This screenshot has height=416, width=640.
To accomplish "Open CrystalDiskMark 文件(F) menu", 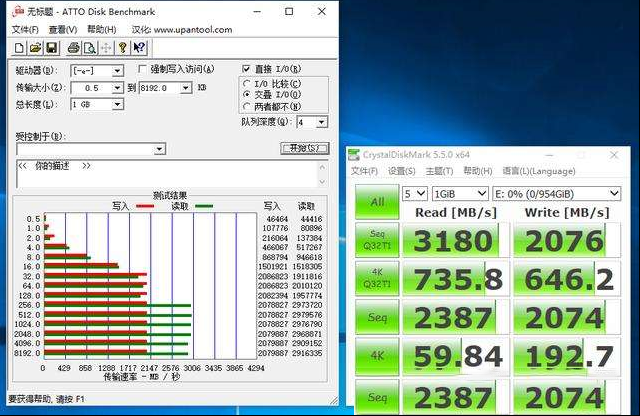I will 364,171.
